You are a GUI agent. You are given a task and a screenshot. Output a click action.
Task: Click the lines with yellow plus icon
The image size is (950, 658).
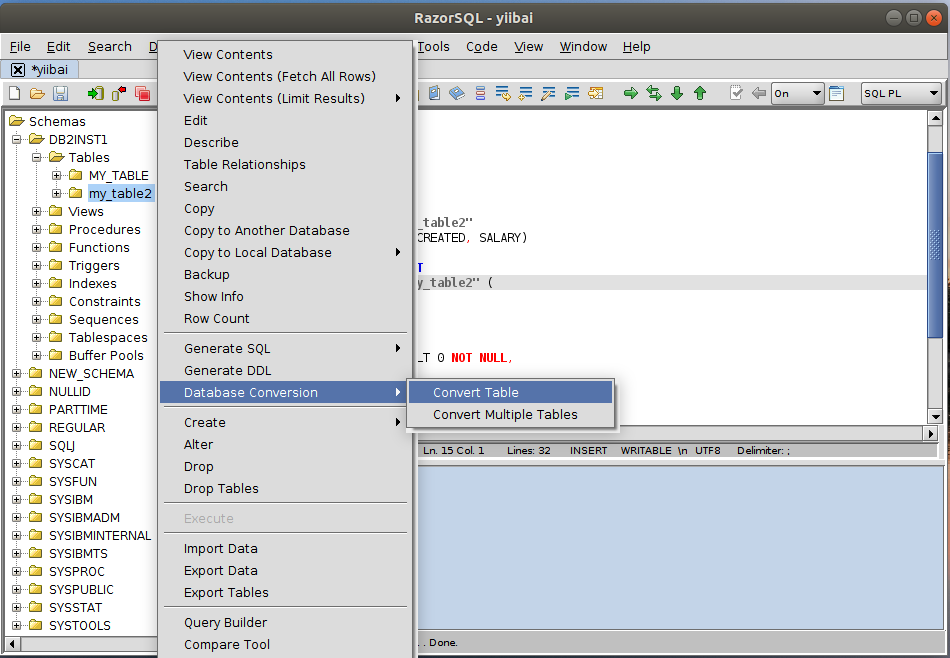point(526,93)
